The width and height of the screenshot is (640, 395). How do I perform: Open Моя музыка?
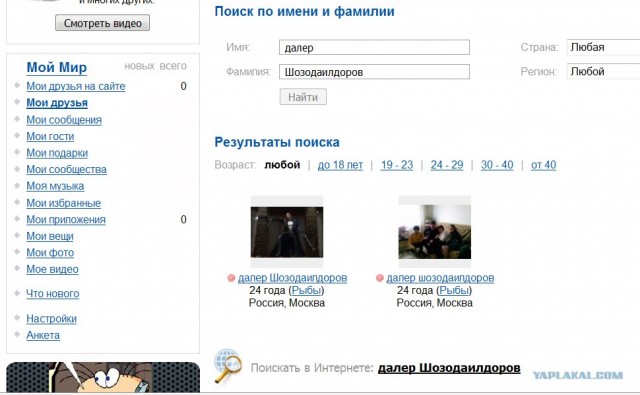click(x=55, y=186)
